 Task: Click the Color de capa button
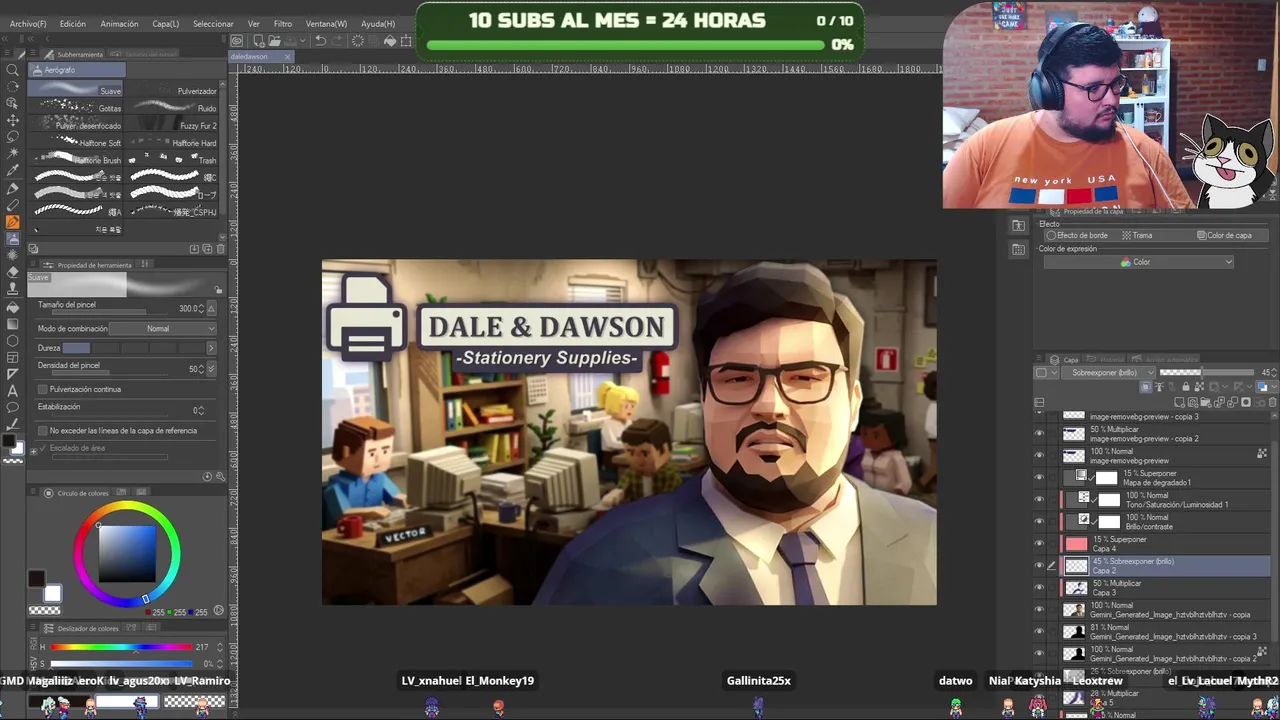tap(1225, 235)
